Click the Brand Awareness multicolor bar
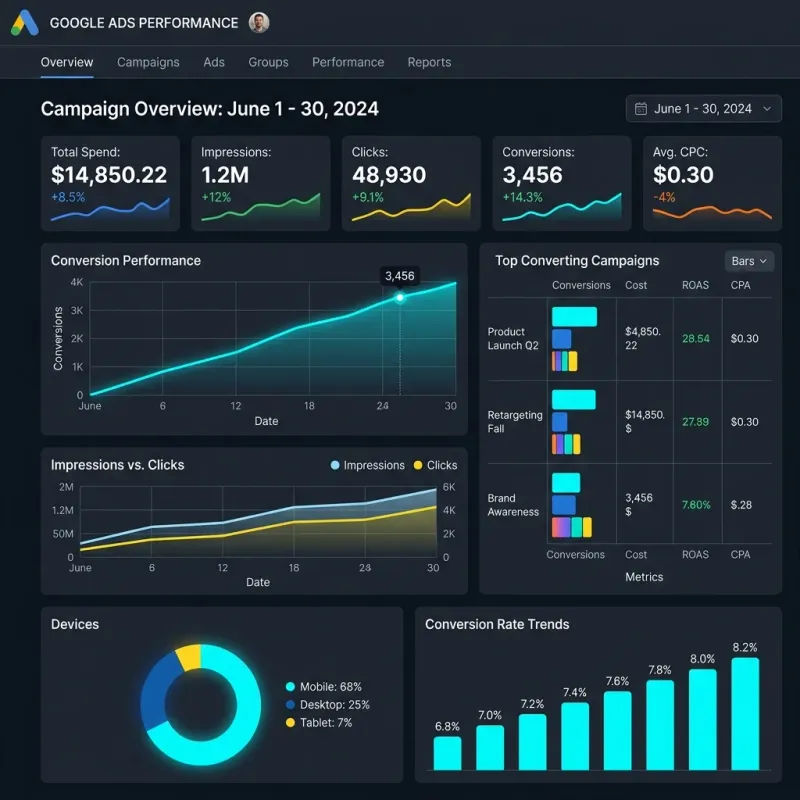Image resolution: width=800 pixels, height=800 pixels. tap(572, 528)
